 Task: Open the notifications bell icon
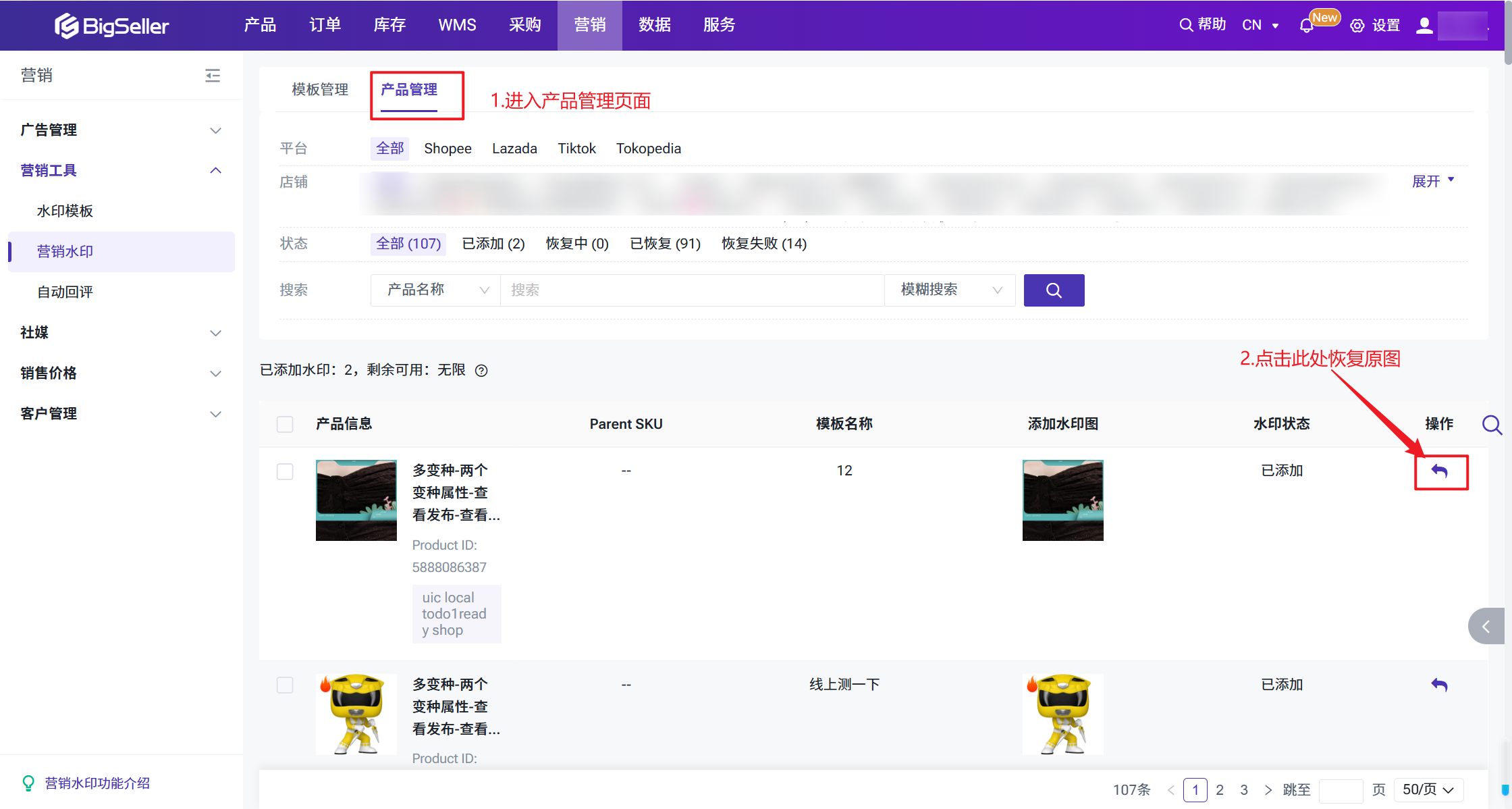pyautogui.click(x=1306, y=26)
